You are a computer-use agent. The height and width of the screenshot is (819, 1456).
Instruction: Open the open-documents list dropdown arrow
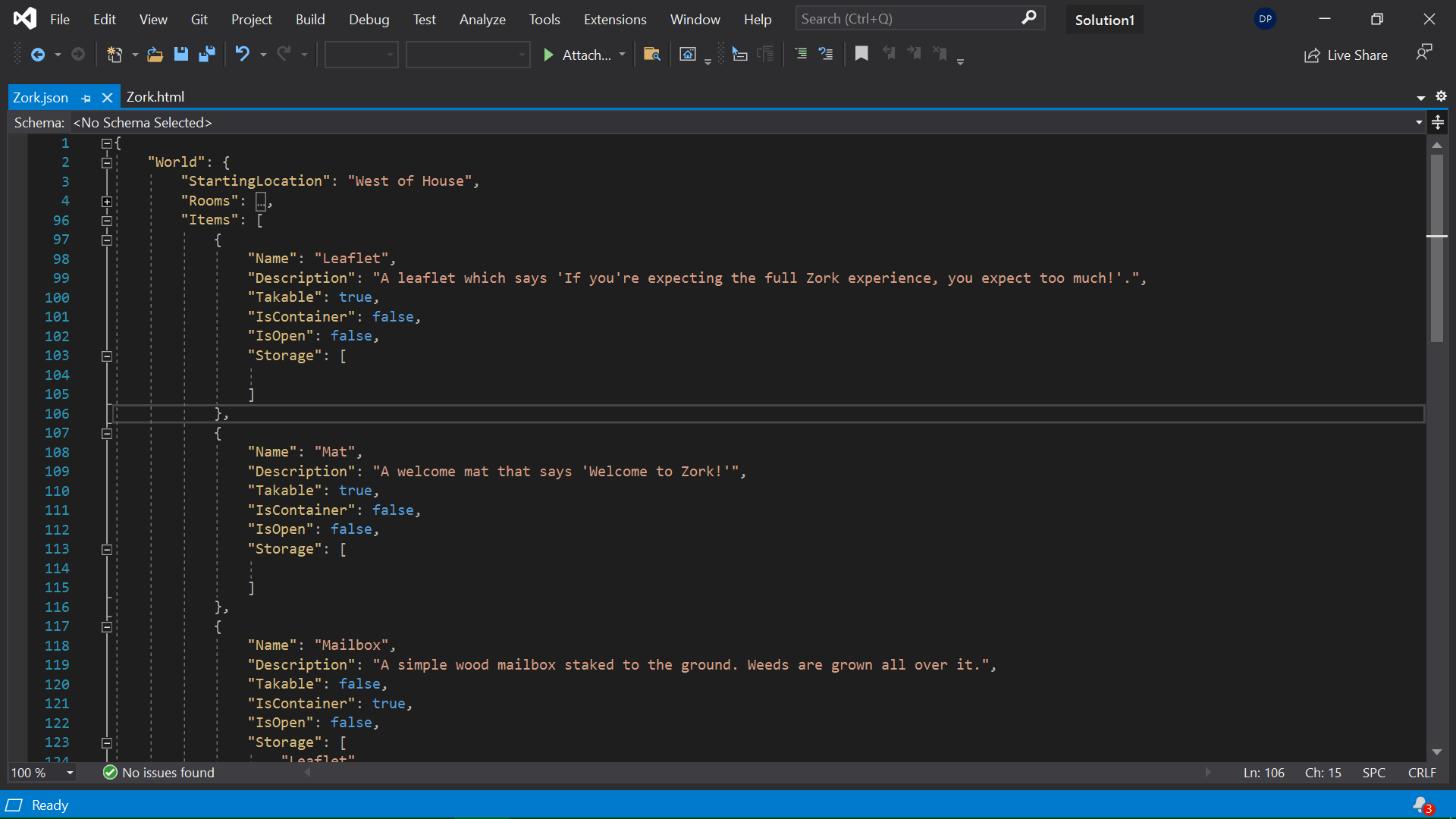1420,97
